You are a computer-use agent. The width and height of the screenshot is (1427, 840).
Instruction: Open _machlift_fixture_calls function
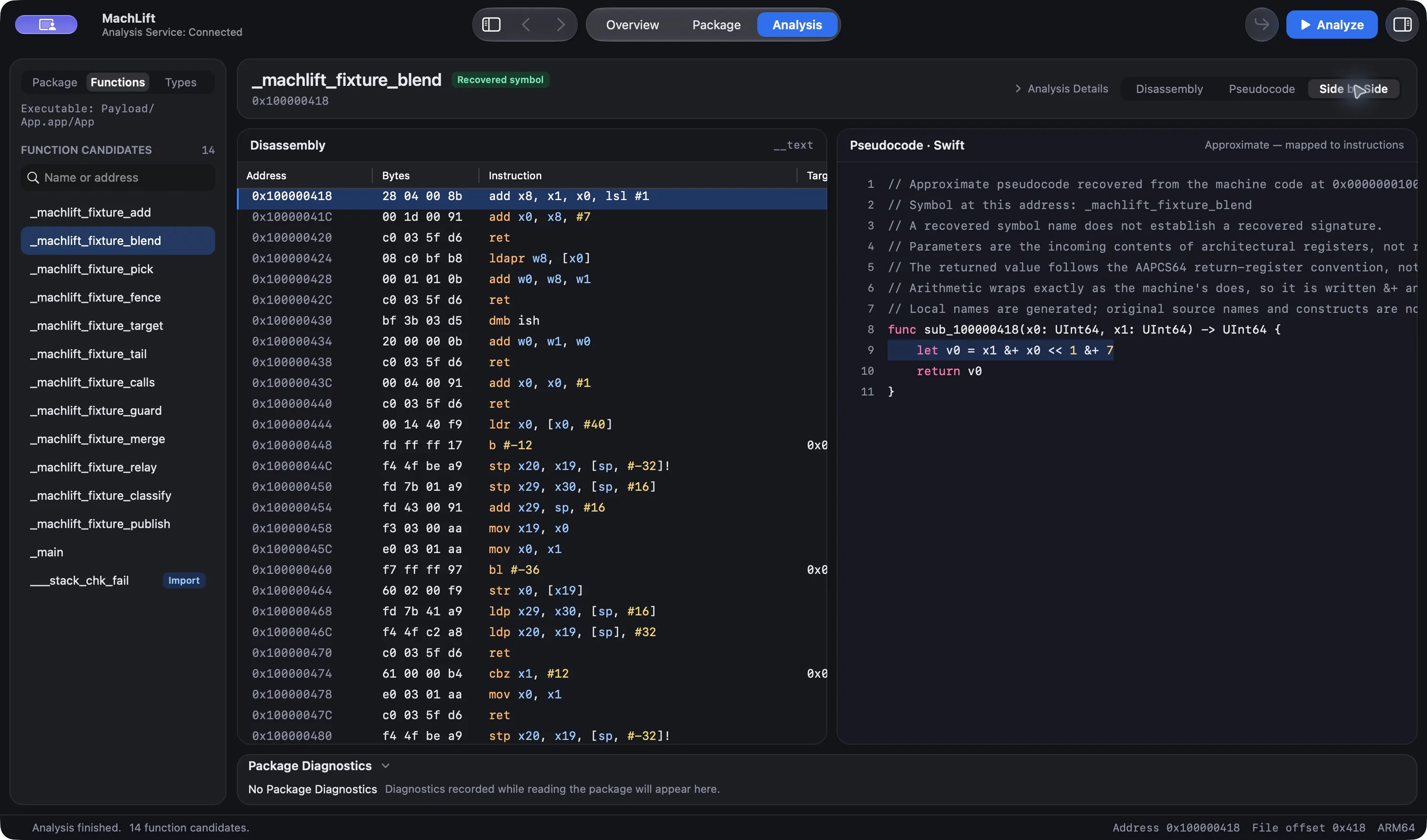(x=118, y=382)
